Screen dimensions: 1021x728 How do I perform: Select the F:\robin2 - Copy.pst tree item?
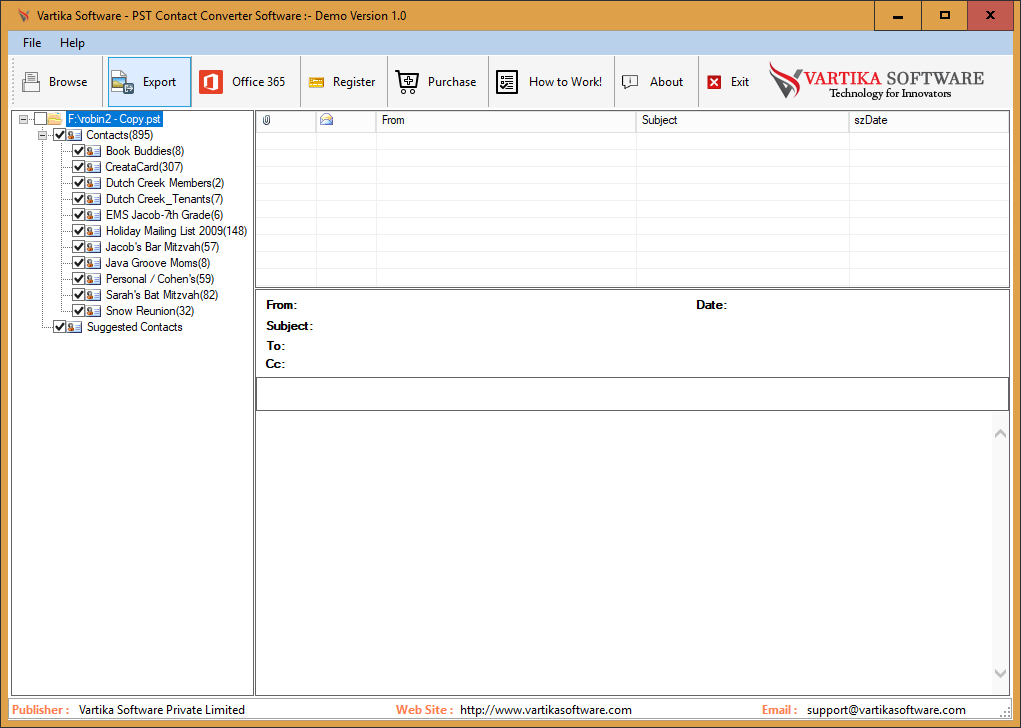[114, 119]
